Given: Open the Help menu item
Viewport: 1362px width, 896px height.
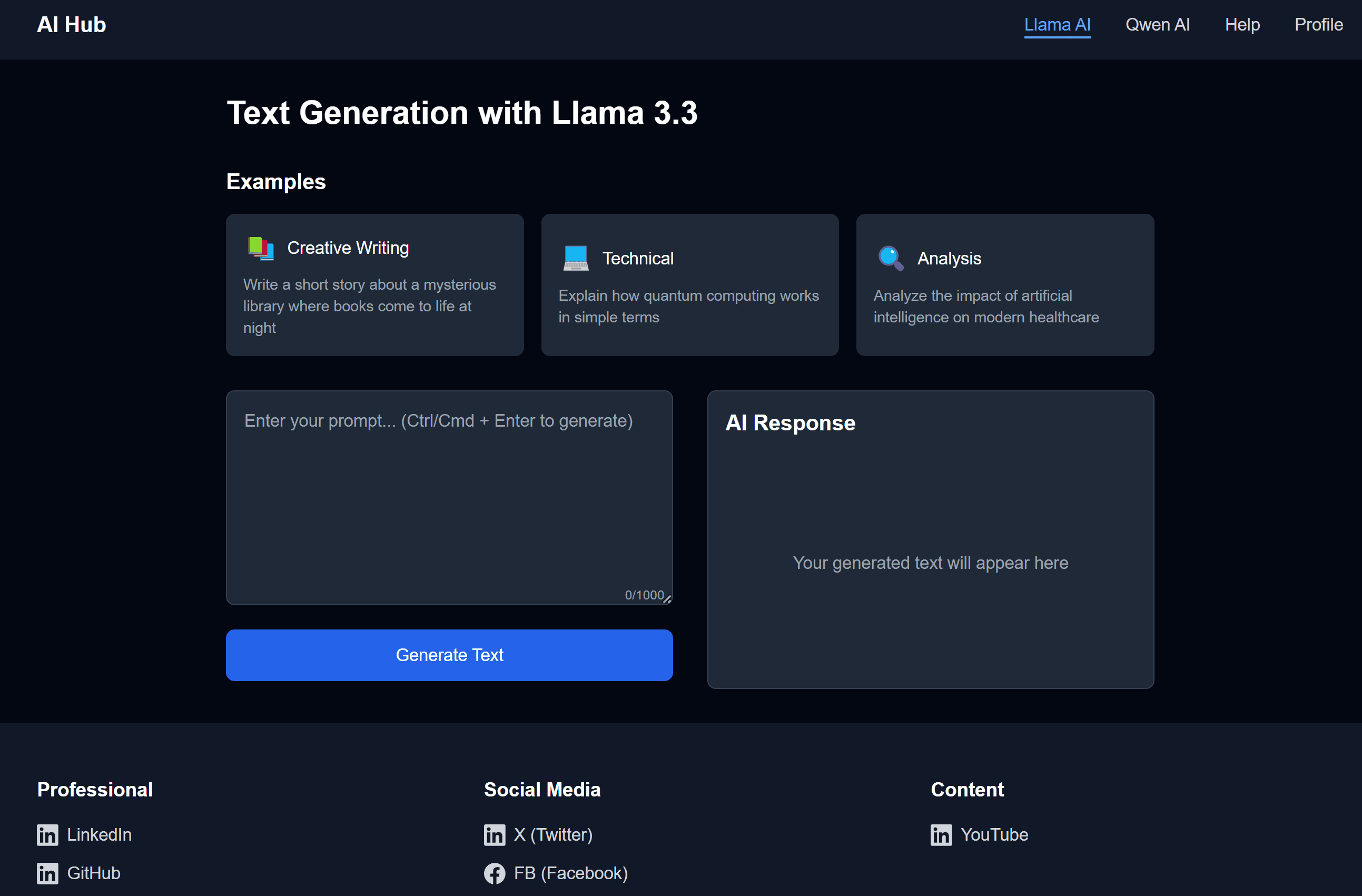Looking at the screenshot, I should (x=1242, y=25).
